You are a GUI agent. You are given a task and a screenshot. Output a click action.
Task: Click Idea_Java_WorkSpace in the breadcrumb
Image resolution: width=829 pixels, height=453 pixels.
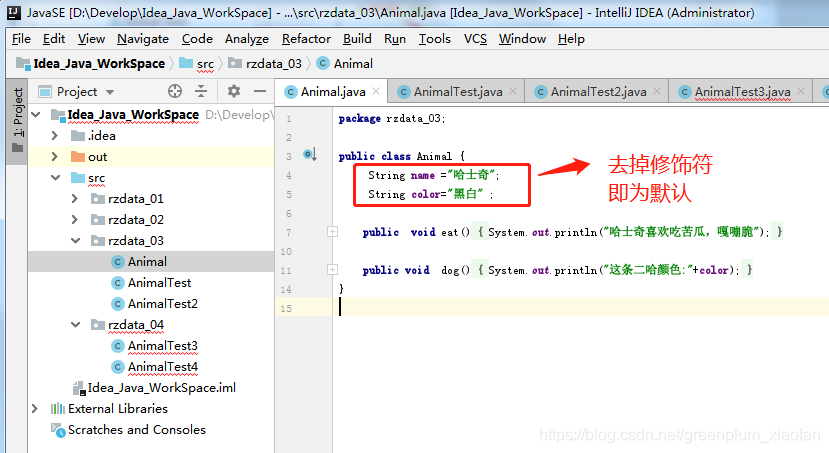tap(99, 63)
